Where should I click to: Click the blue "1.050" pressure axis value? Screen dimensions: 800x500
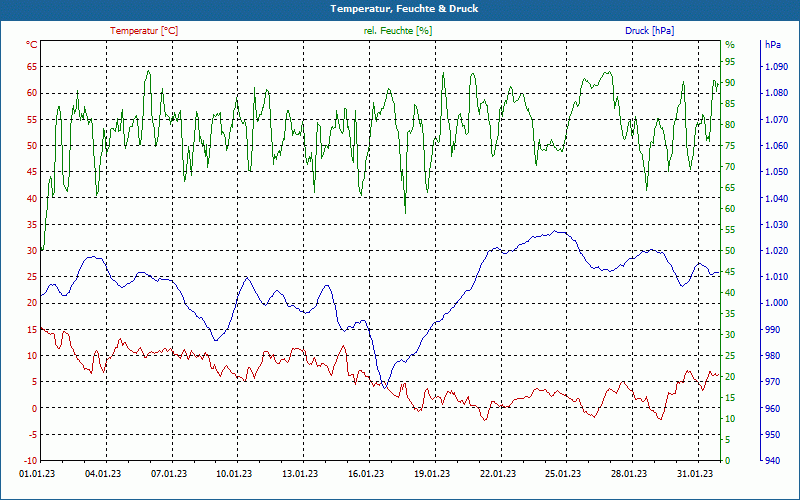(x=777, y=172)
